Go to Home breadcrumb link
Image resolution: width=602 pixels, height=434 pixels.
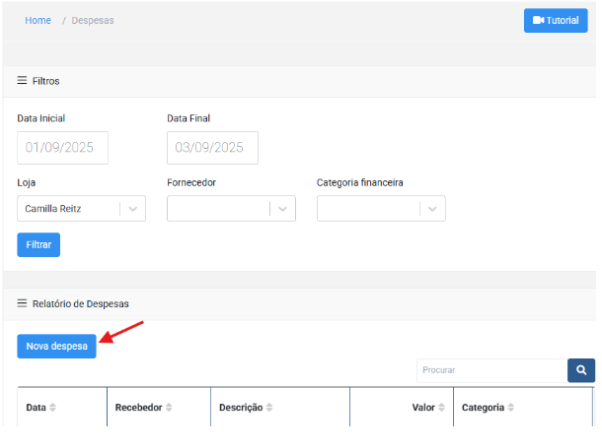point(38,20)
